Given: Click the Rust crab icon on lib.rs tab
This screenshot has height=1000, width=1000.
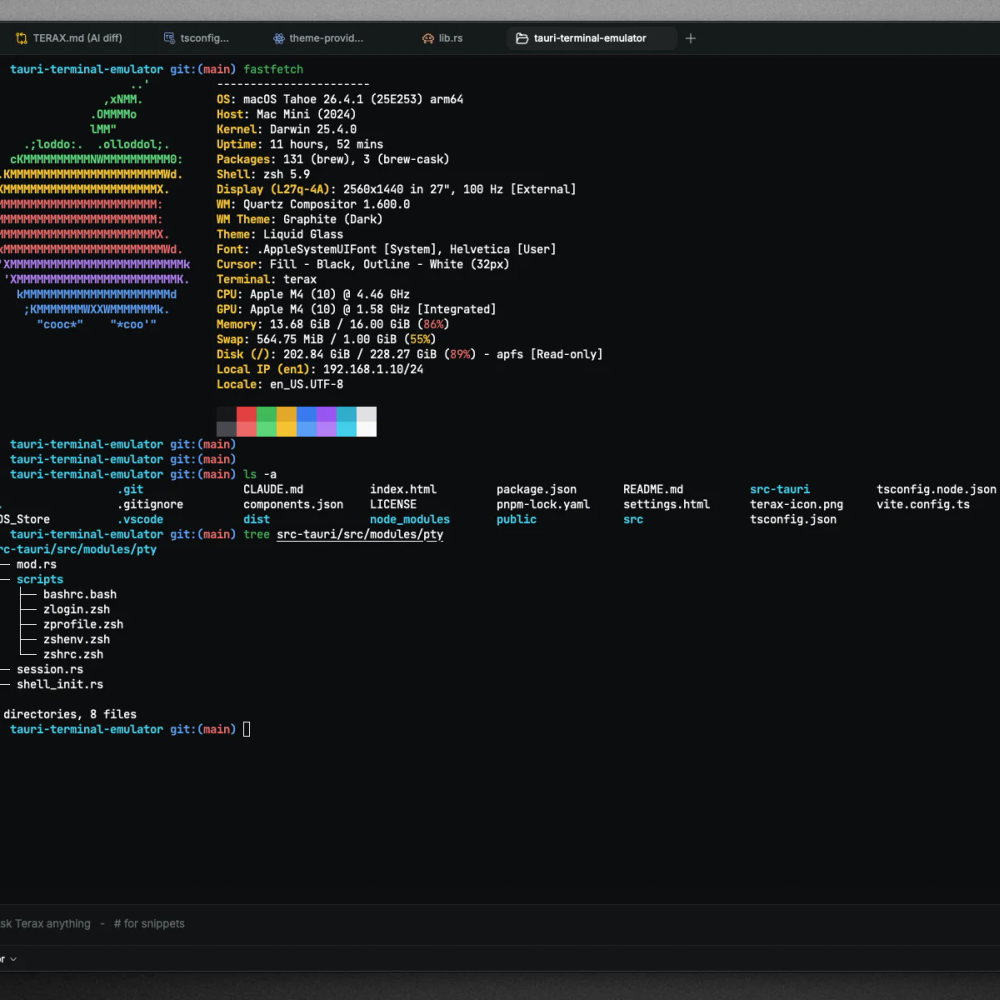Looking at the screenshot, I should point(428,38).
